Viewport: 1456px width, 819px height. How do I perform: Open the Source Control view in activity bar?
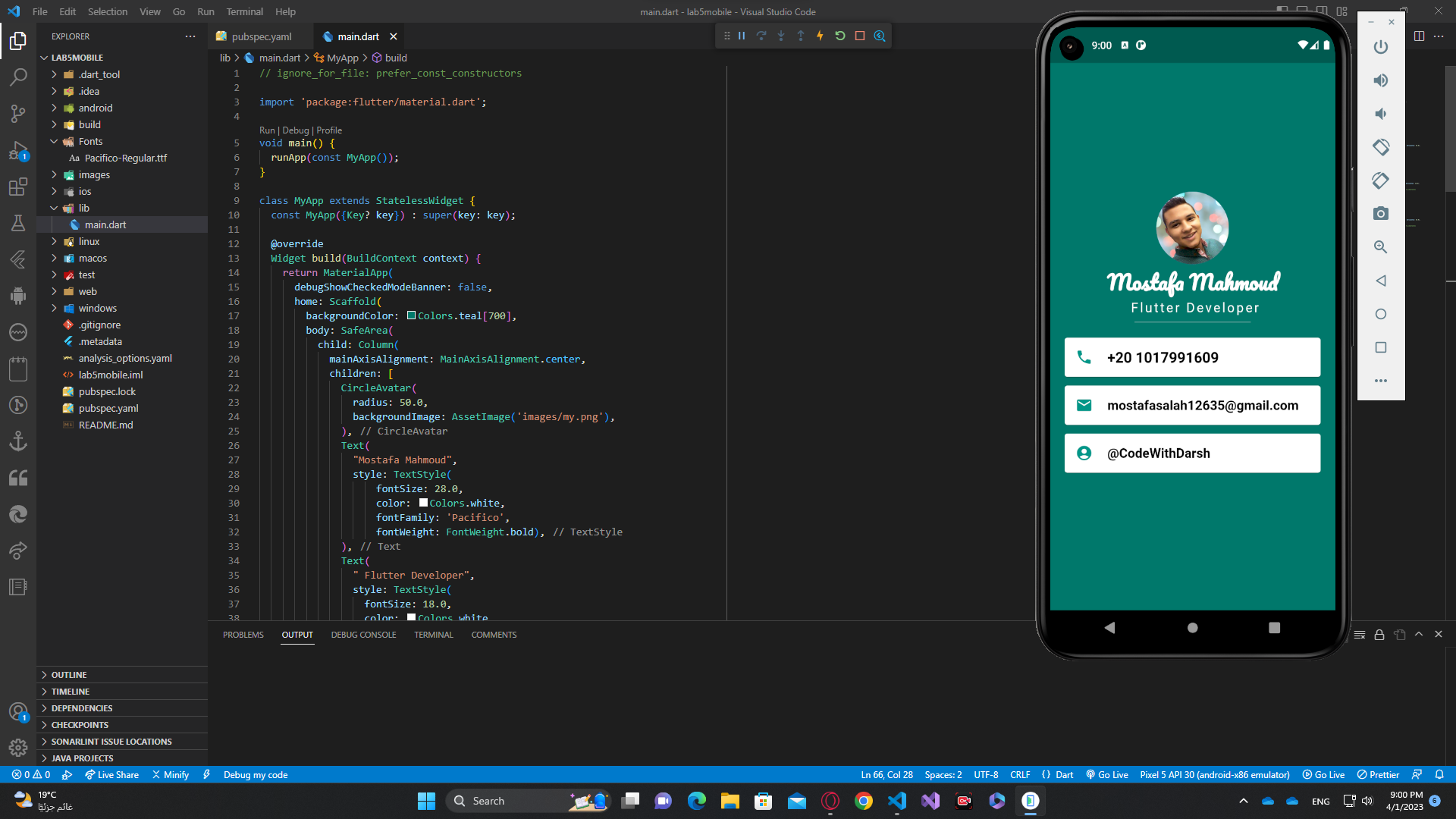click(x=18, y=114)
